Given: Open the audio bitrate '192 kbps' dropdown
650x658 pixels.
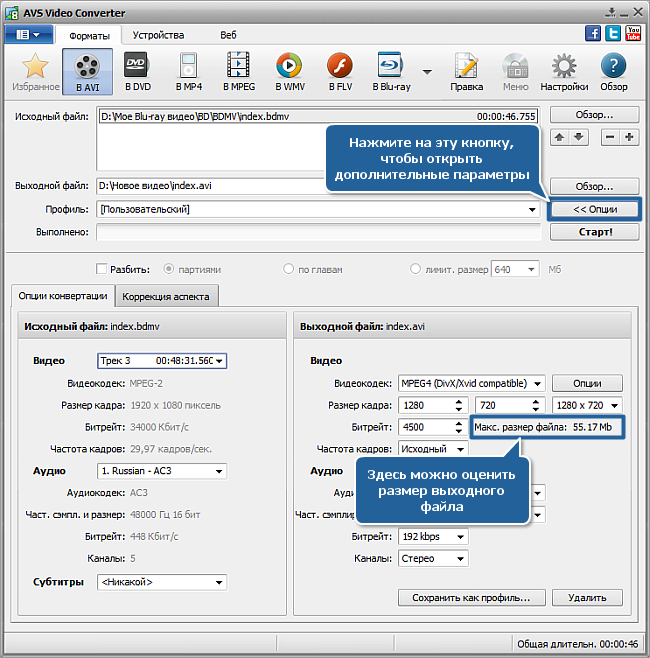Looking at the screenshot, I should [x=433, y=537].
